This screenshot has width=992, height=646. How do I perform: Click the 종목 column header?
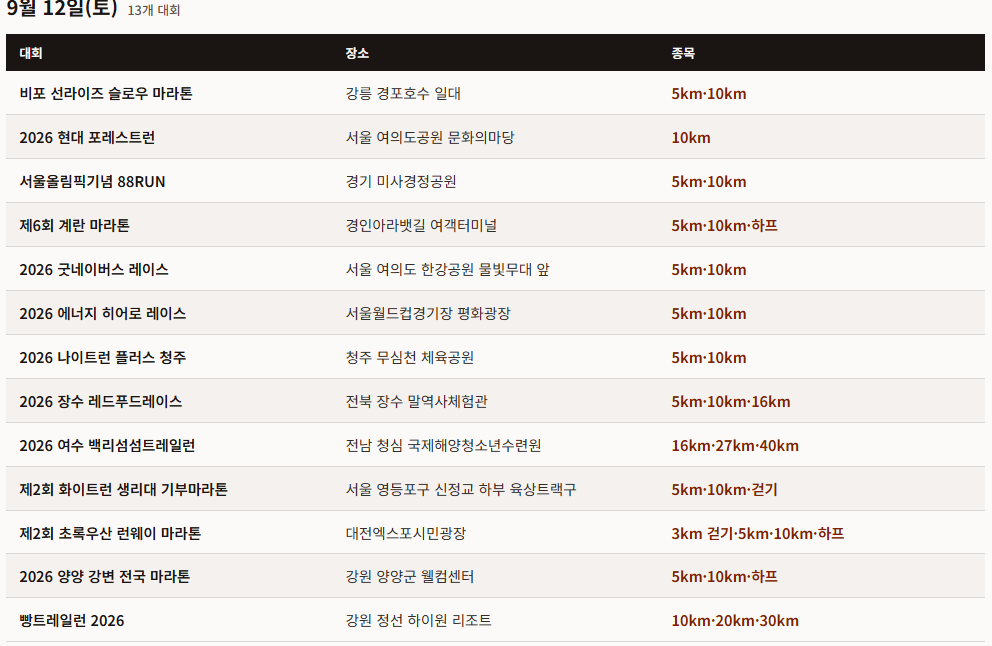(x=683, y=53)
